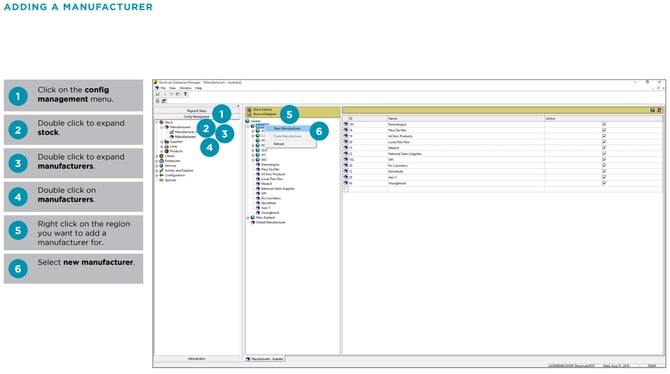The image size is (670, 374).
Task: Click the Global globe icon in the region tree
Action: [x=247, y=121]
